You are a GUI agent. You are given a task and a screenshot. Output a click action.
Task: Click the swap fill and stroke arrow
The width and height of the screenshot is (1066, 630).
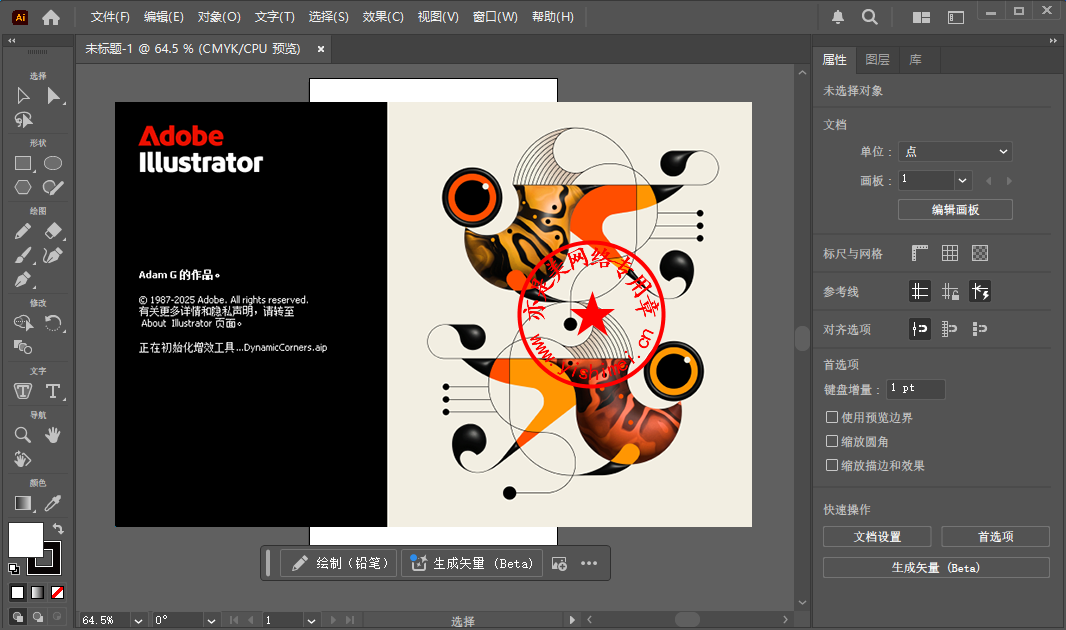[58, 528]
